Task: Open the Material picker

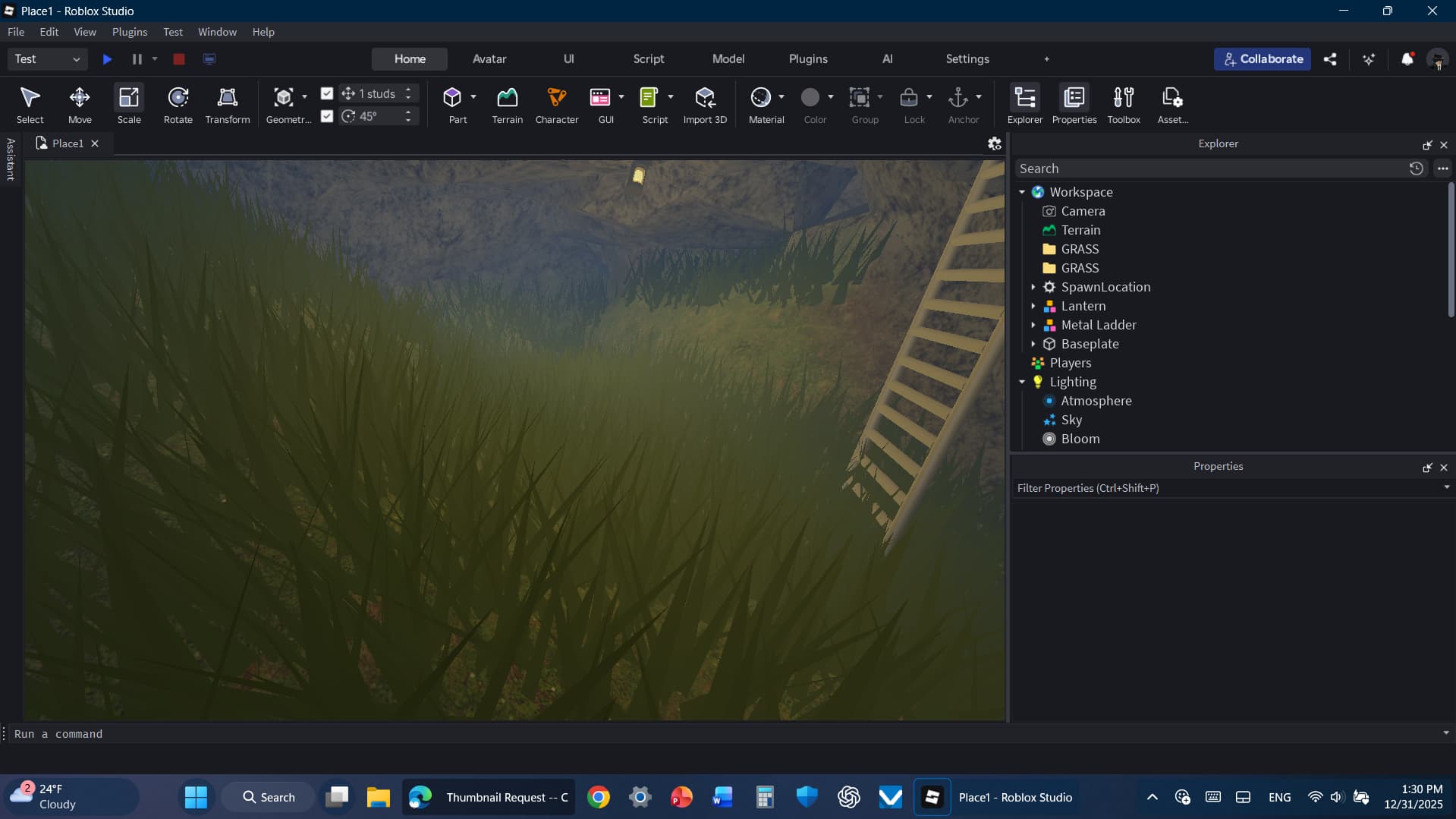Action: [761, 104]
